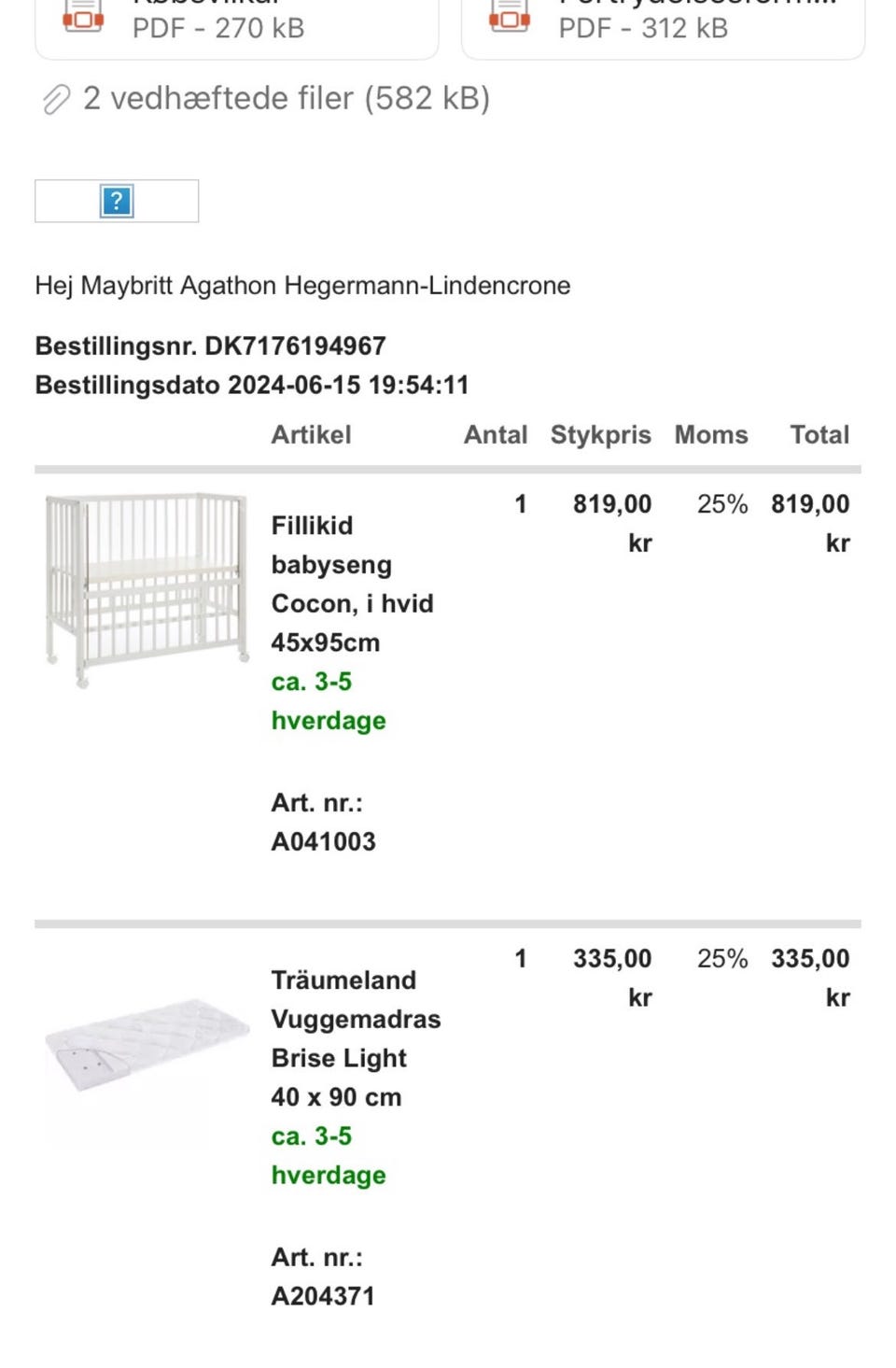Open the 270 kB PDF attachment icon
896x1368 pixels.
[x=83, y=17]
